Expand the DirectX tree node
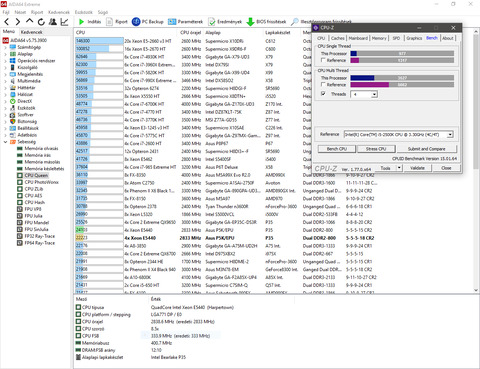 (5, 101)
